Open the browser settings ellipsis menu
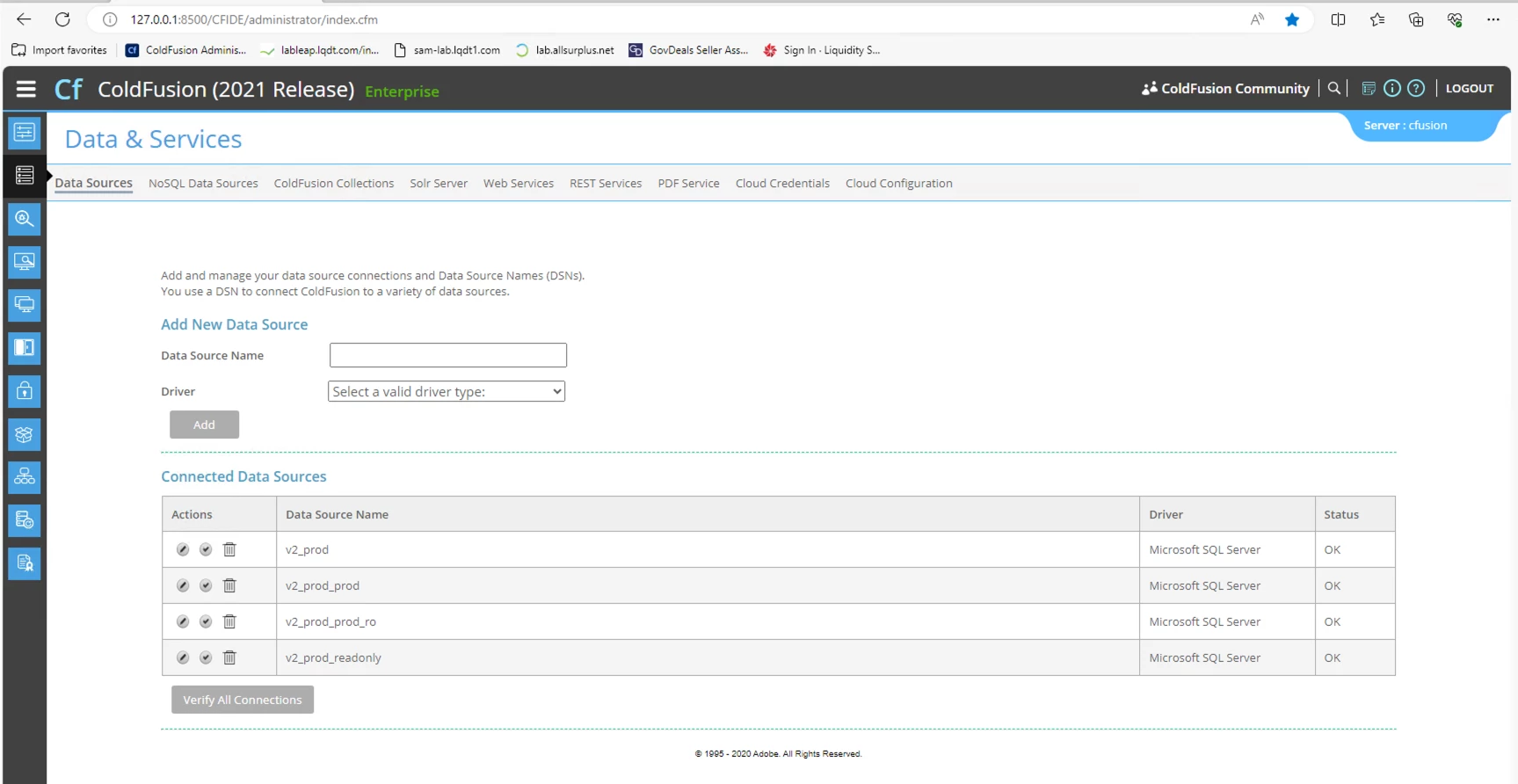 [x=1493, y=19]
